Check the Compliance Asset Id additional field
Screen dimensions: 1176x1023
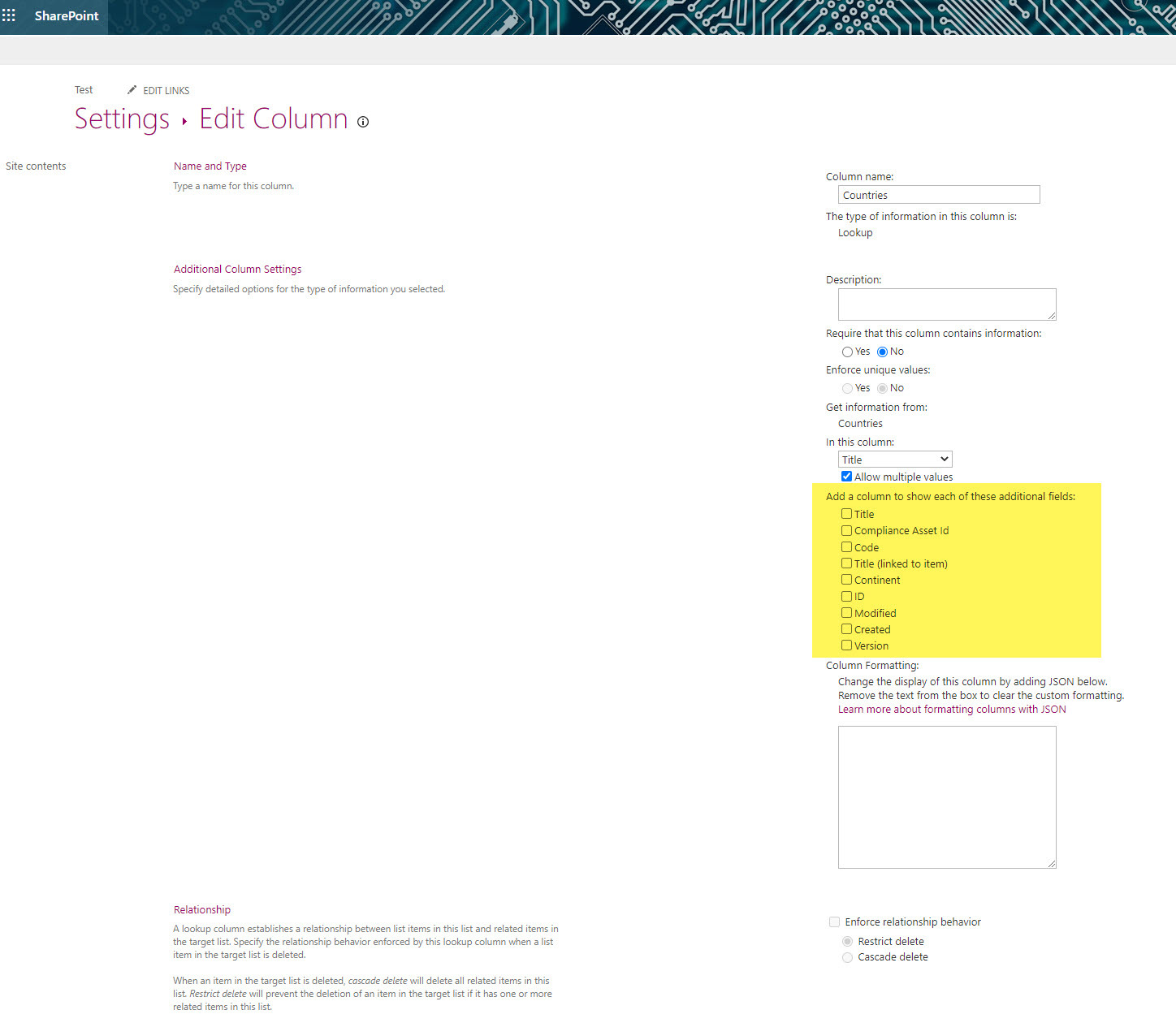point(846,531)
